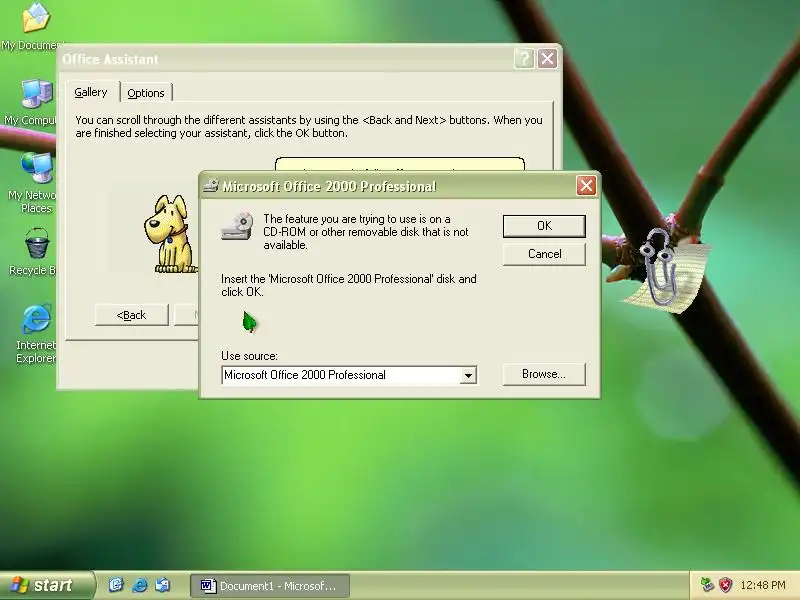The image size is (800, 600).
Task: Click the 'Use source:' label
Action: pos(249,356)
